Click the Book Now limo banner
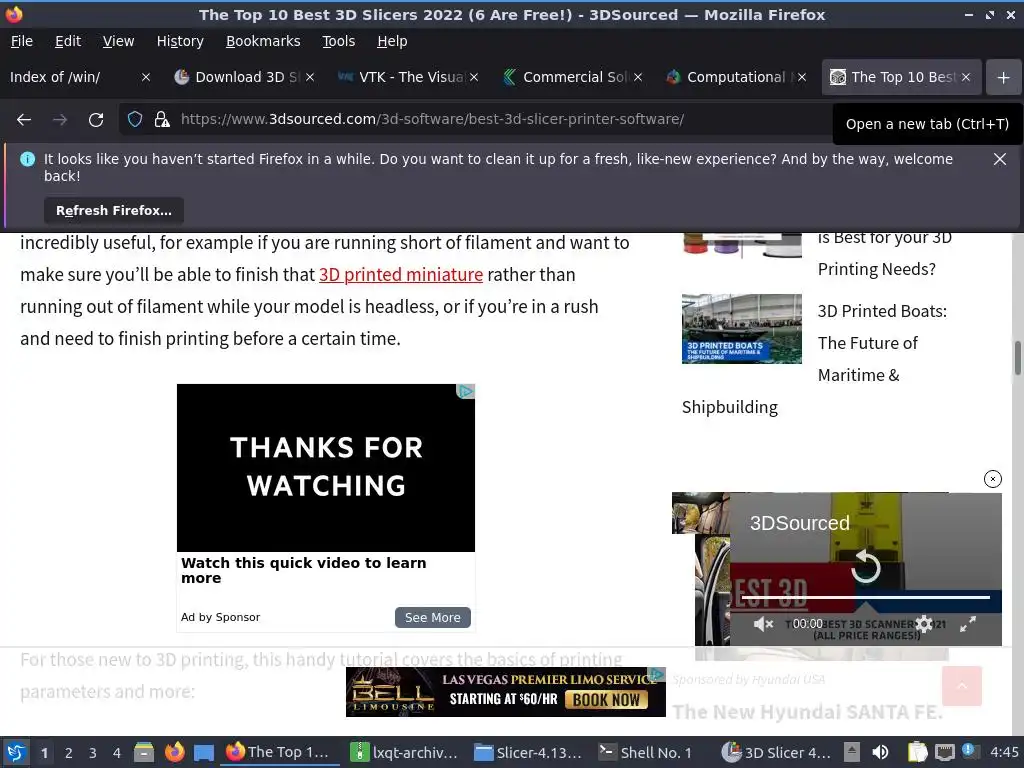The height and width of the screenshot is (768, 1024). coord(505,692)
